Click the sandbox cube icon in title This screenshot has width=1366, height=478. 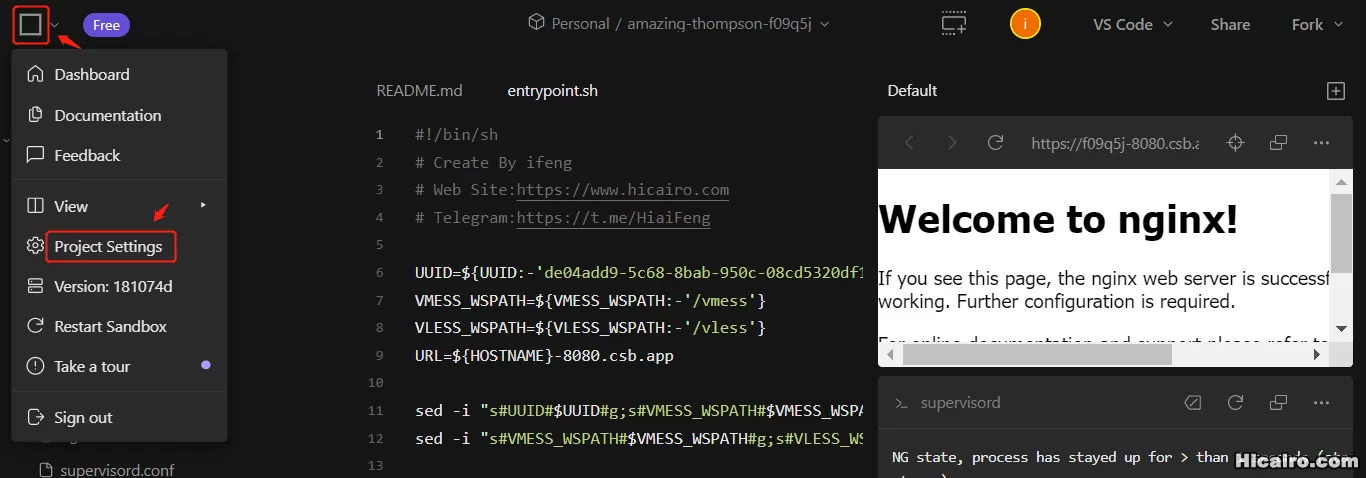(537, 24)
